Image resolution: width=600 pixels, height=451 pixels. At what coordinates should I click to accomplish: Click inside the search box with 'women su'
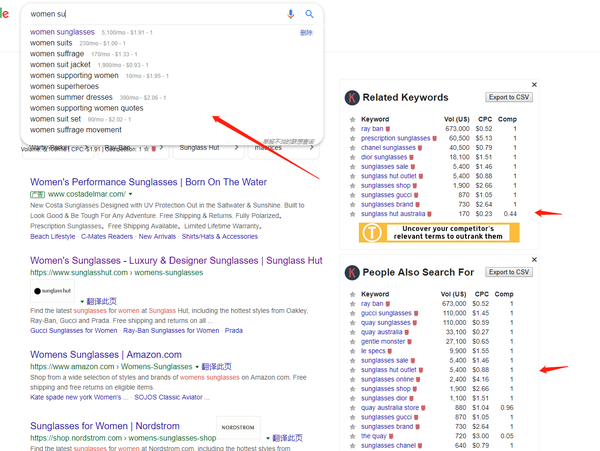click(x=153, y=14)
